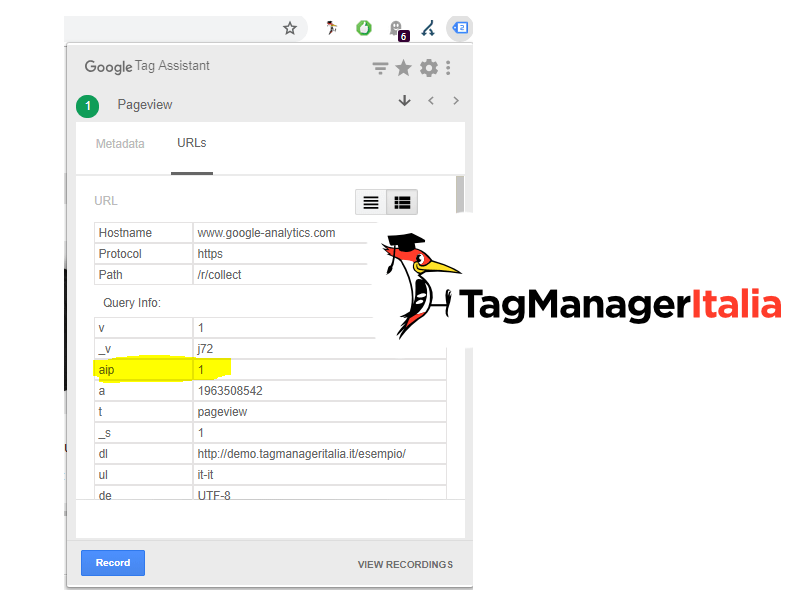Click the favorites star in Tag Assistant header

tap(404, 68)
